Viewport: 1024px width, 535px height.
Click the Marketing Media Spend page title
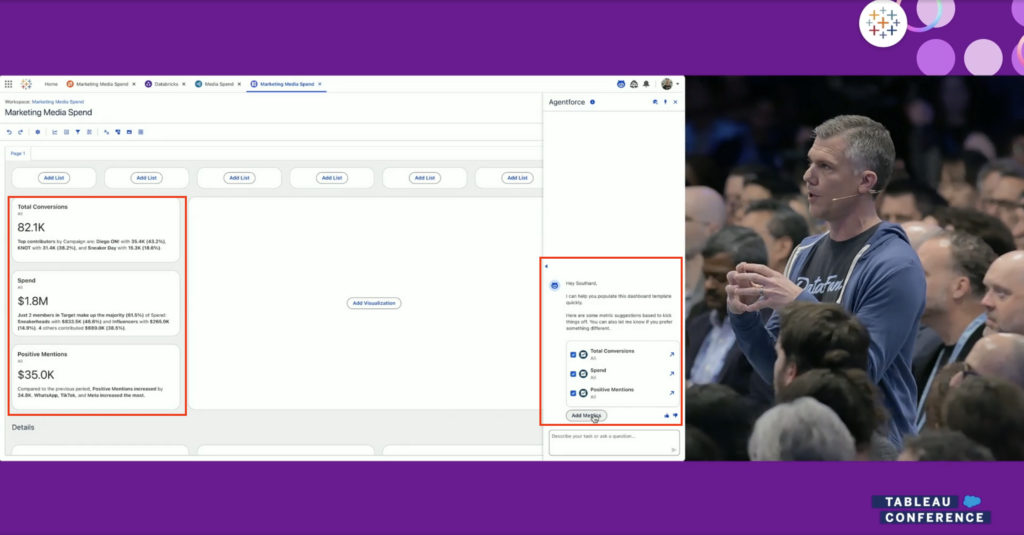click(48, 112)
